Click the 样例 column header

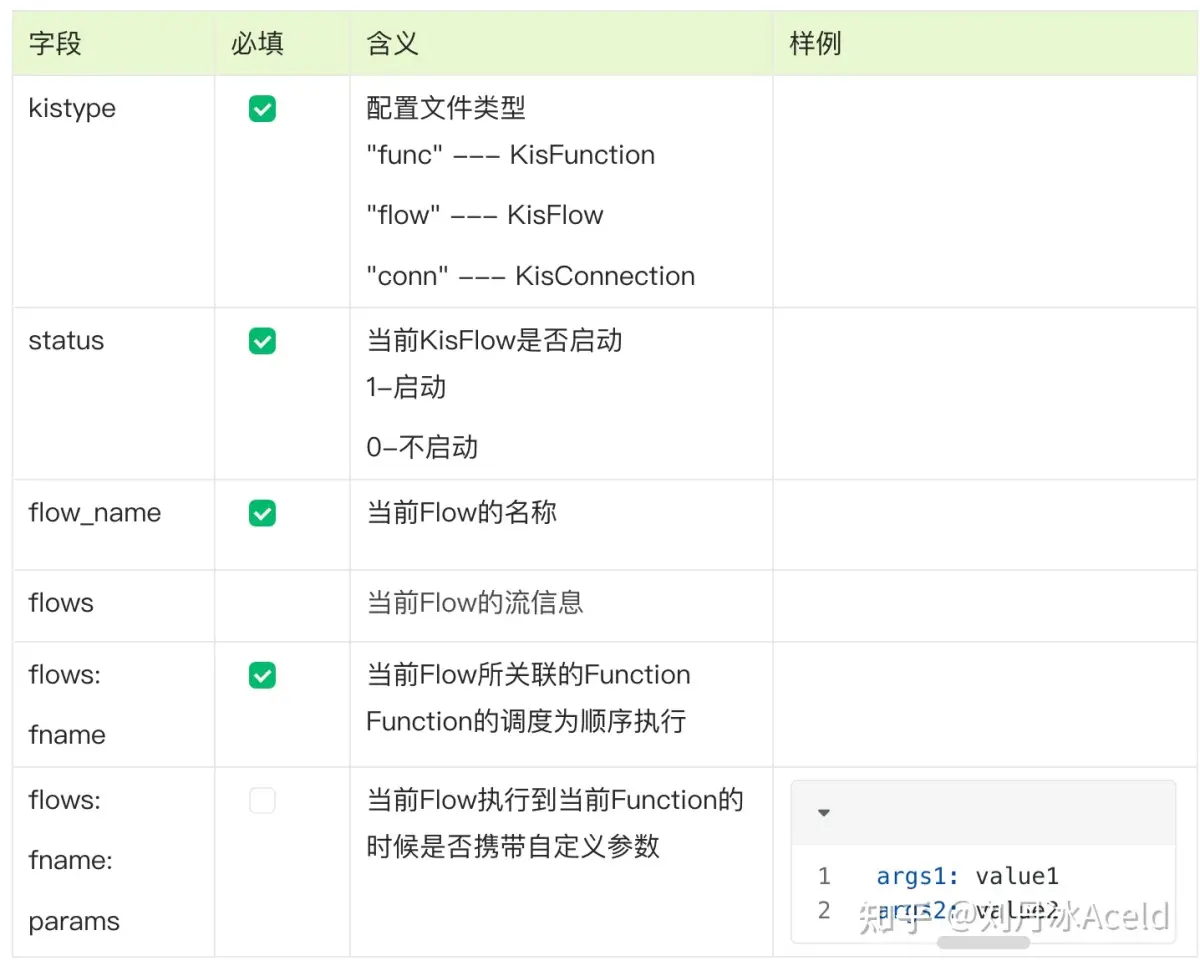(815, 44)
